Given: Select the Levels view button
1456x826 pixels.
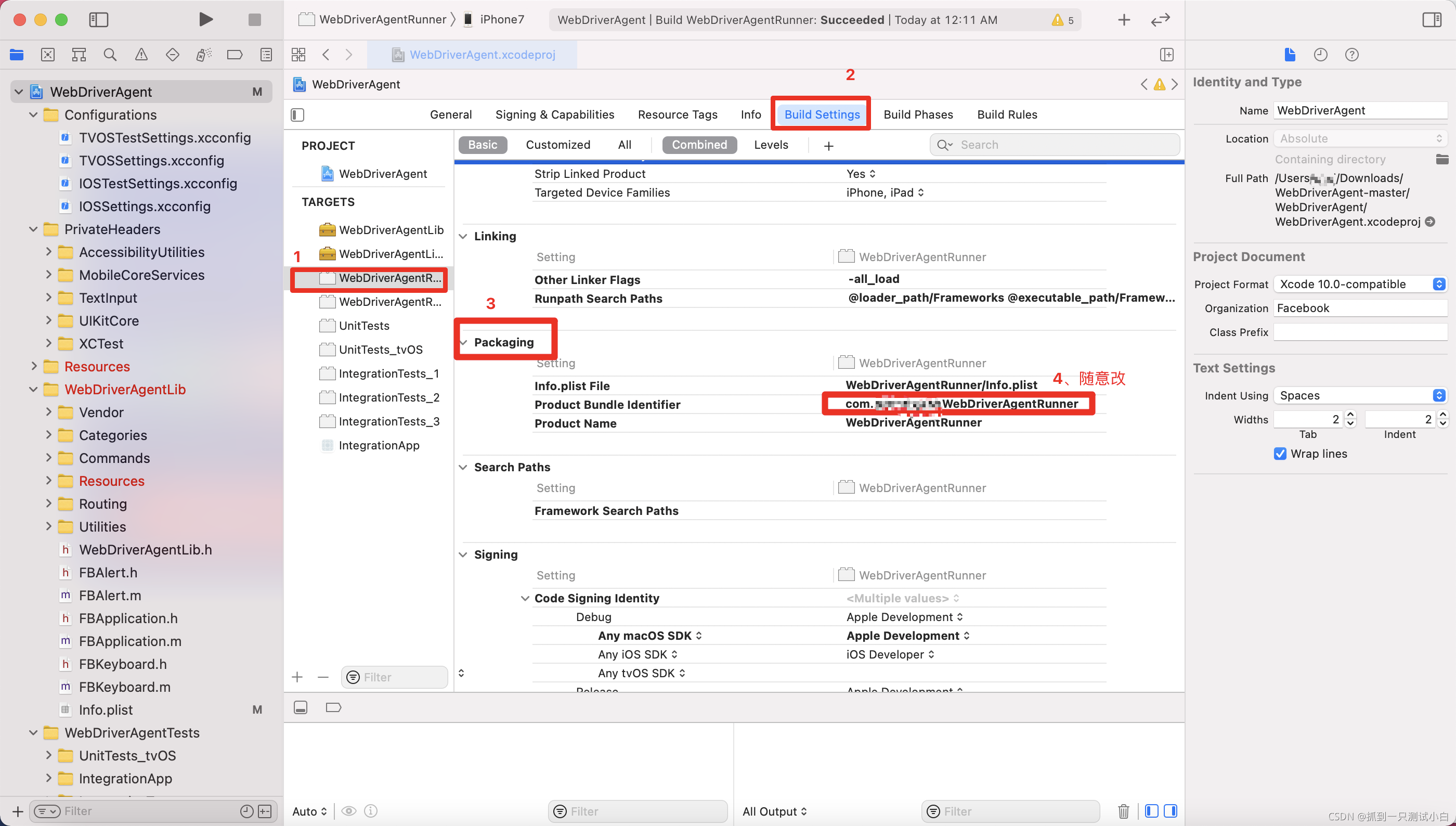Looking at the screenshot, I should 771,145.
